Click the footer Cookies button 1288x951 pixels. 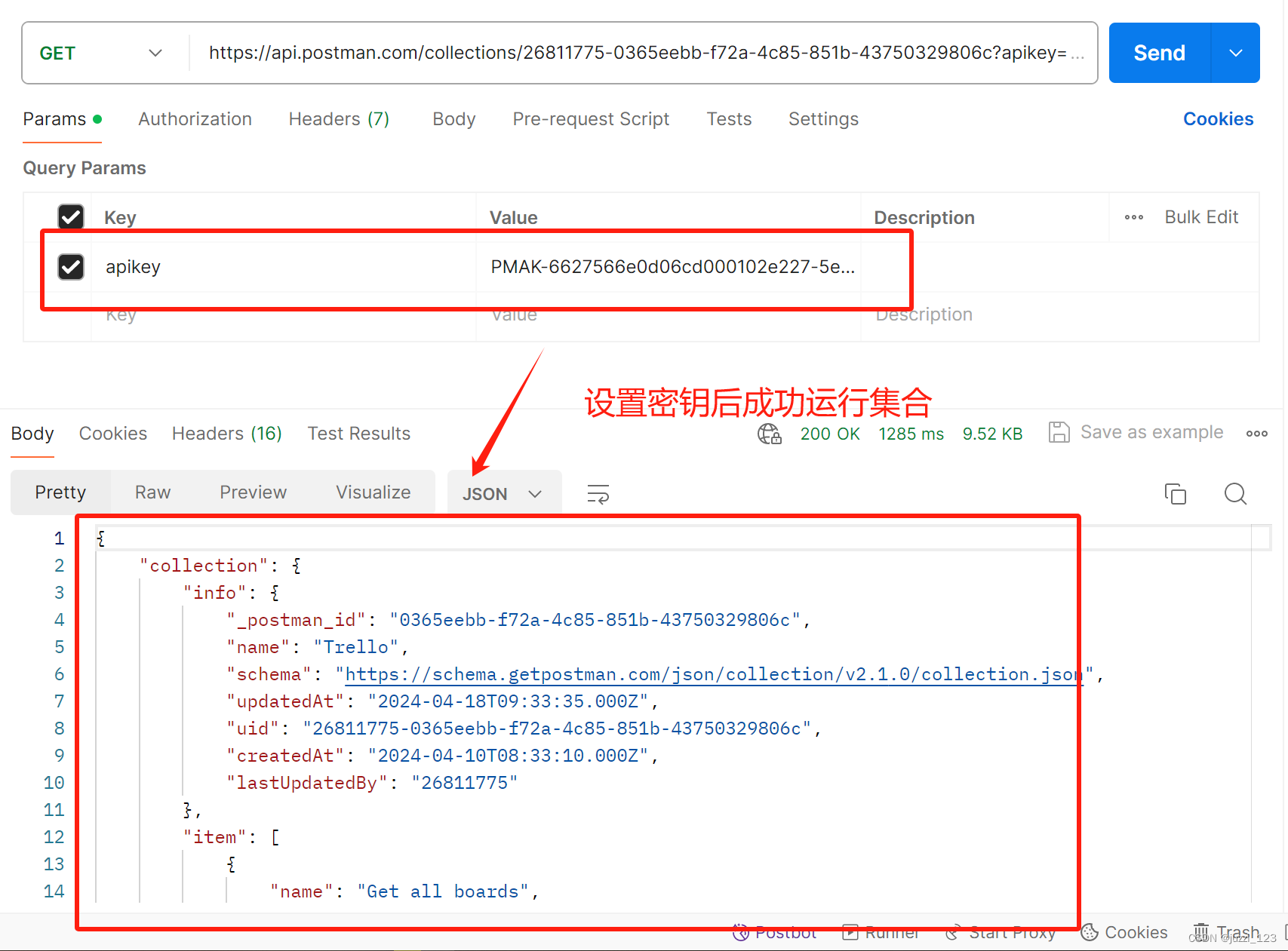click(x=1124, y=932)
